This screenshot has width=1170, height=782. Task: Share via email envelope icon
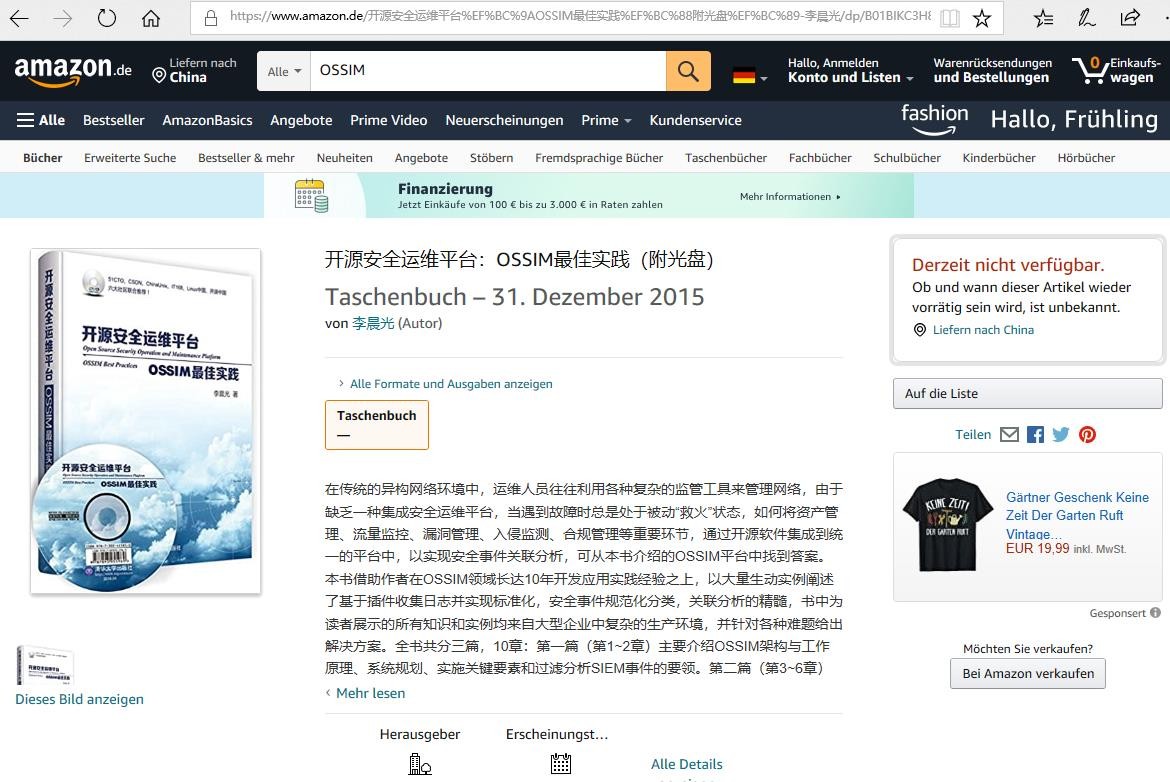point(1009,434)
